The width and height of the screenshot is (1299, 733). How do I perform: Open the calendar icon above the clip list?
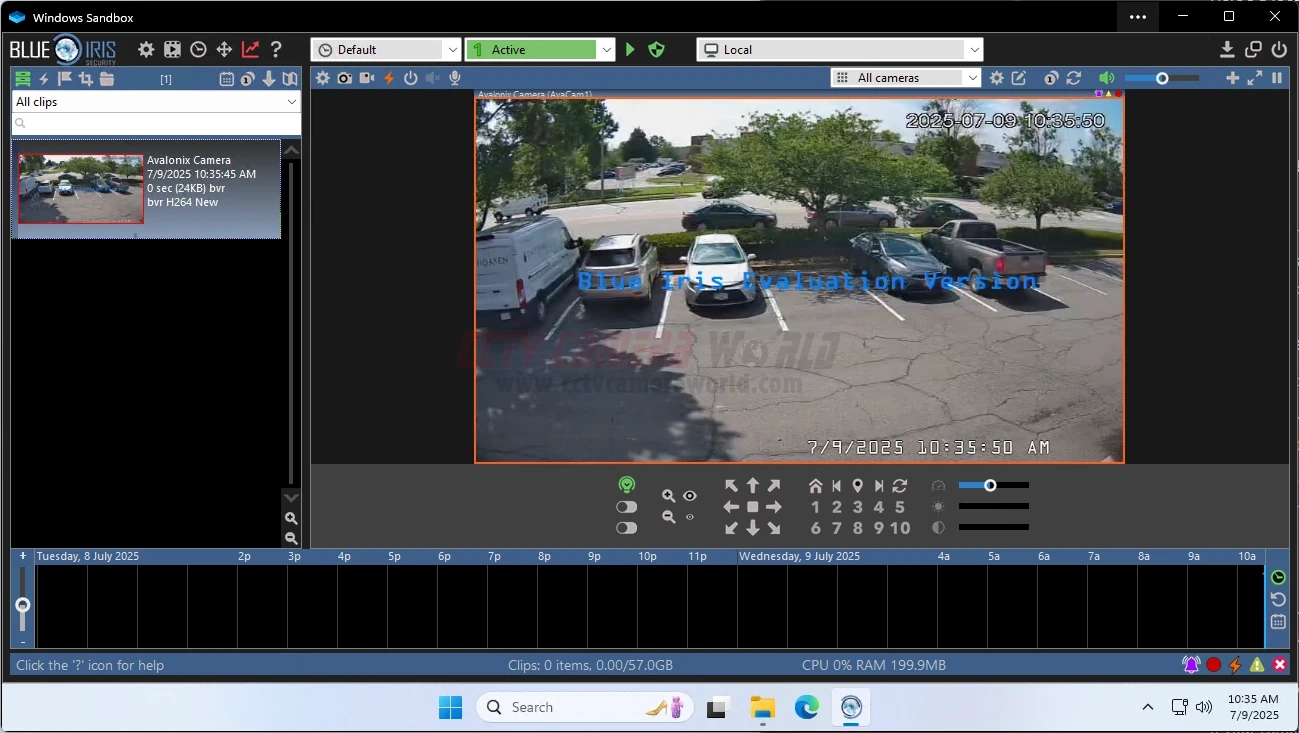227,79
